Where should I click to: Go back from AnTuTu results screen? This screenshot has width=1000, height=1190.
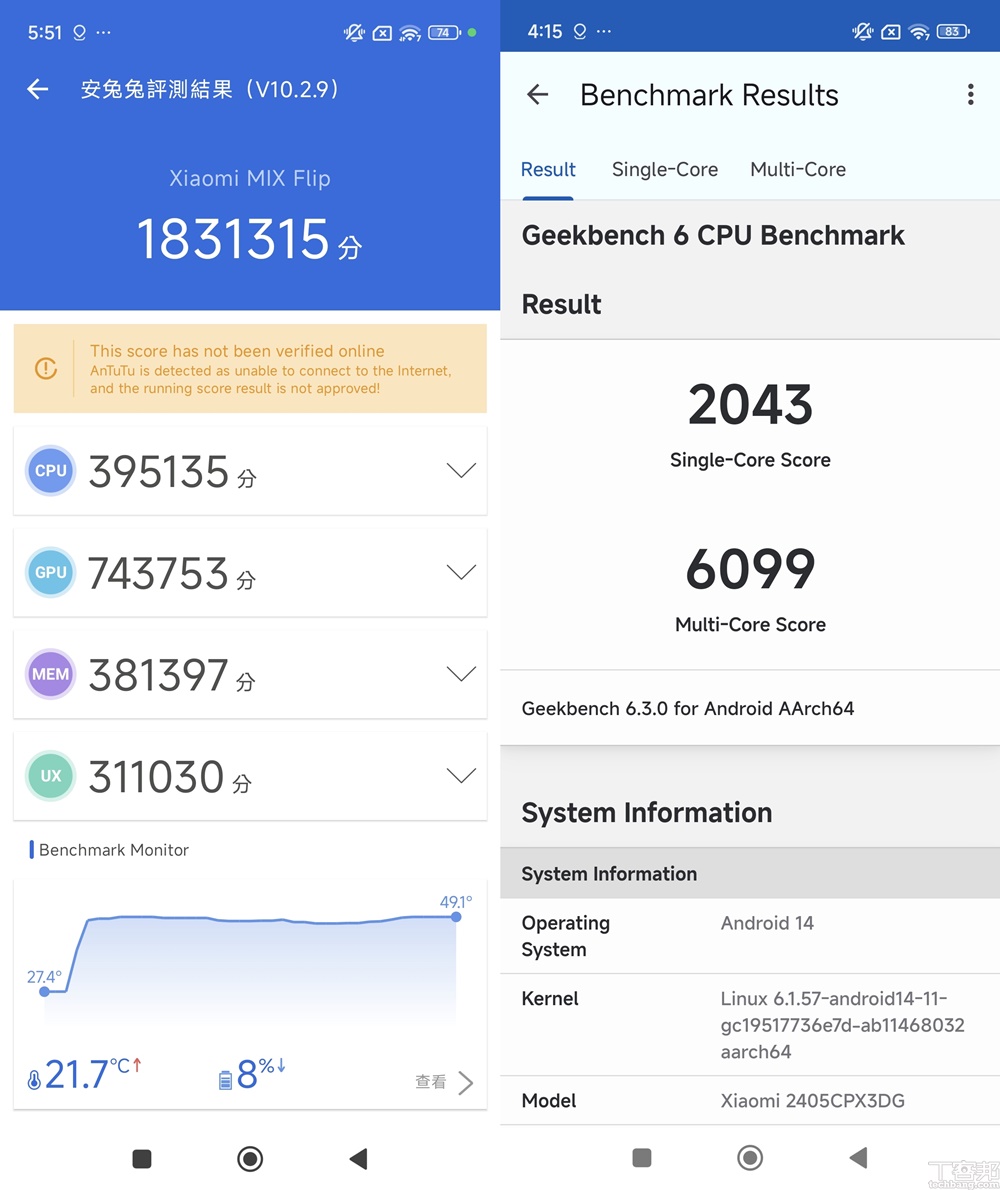[x=37, y=90]
